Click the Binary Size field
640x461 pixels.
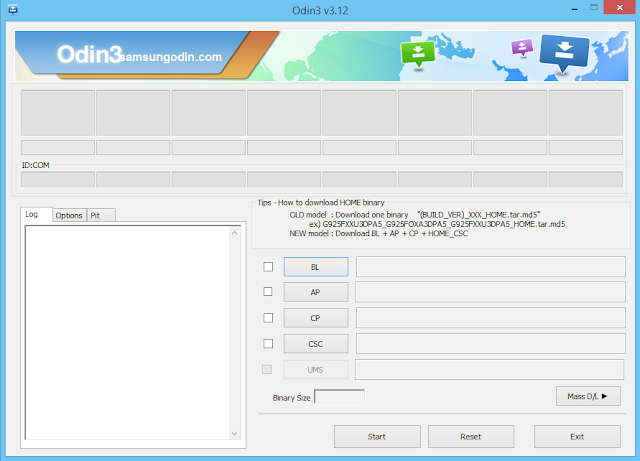point(340,396)
